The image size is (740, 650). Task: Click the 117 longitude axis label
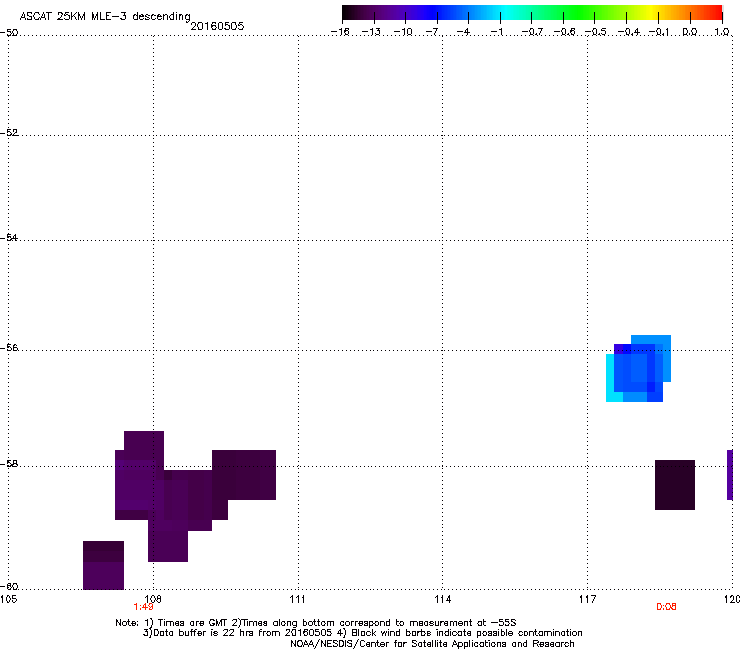[587, 599]
